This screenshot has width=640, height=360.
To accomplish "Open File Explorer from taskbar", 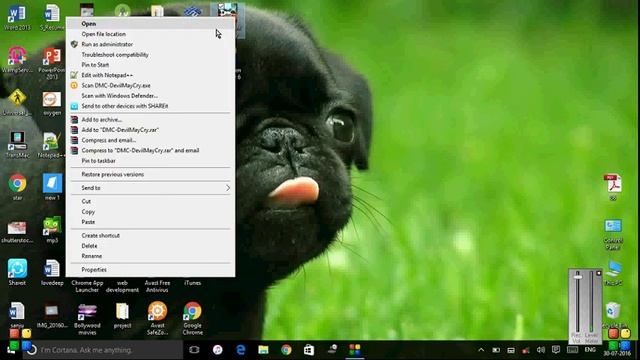I will tap(263, 350).
